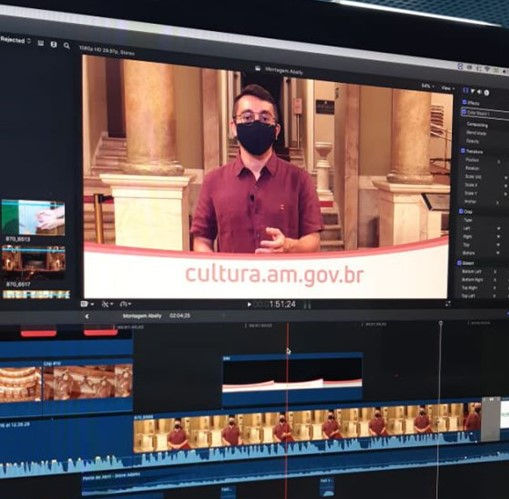Click the '1080p HD 29.97p, Stereo' format label

[107, 50]
